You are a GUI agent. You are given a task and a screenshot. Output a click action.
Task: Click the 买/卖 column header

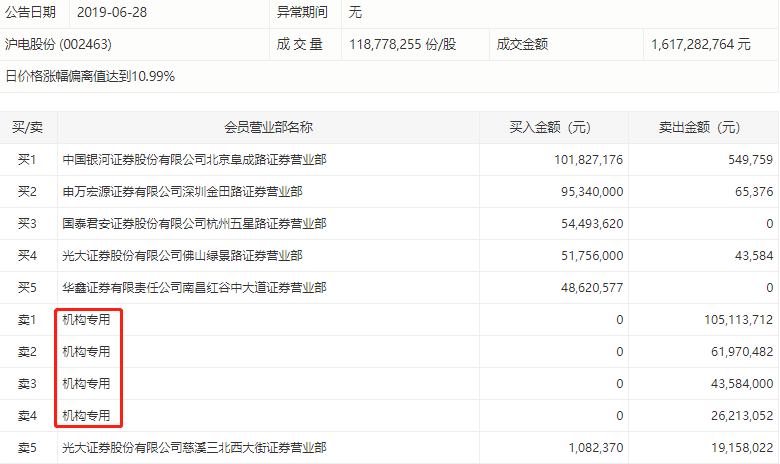coord(27,127)
